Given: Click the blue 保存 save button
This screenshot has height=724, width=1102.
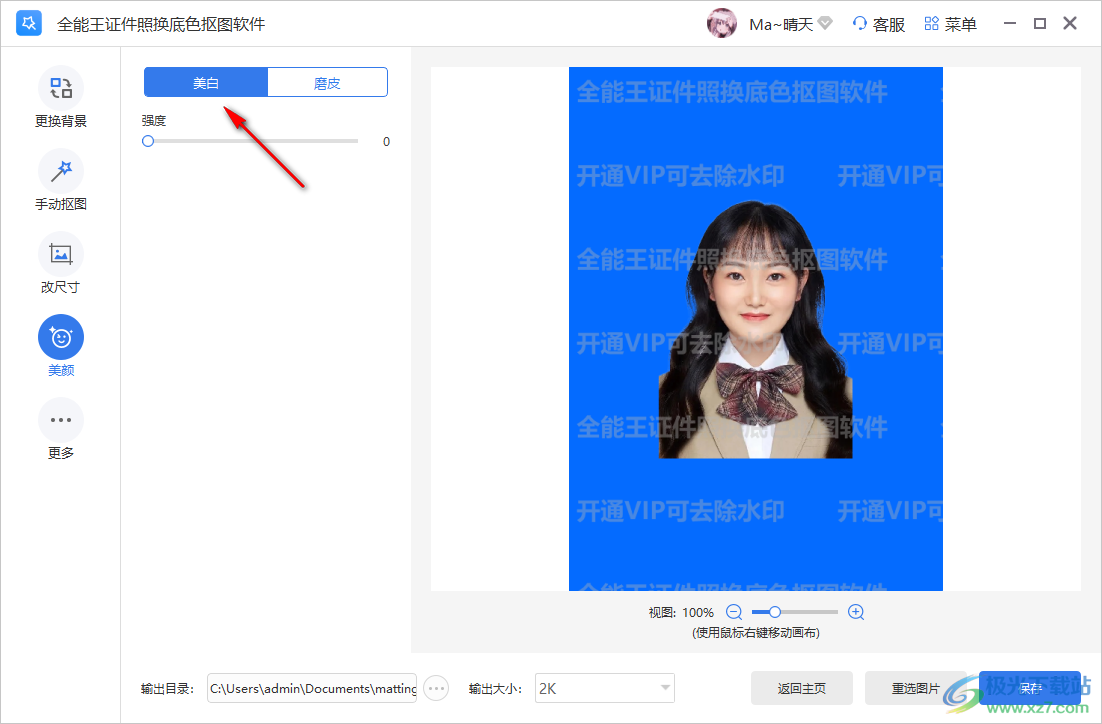Looking at the screenshot, I should pos(1030,688).
